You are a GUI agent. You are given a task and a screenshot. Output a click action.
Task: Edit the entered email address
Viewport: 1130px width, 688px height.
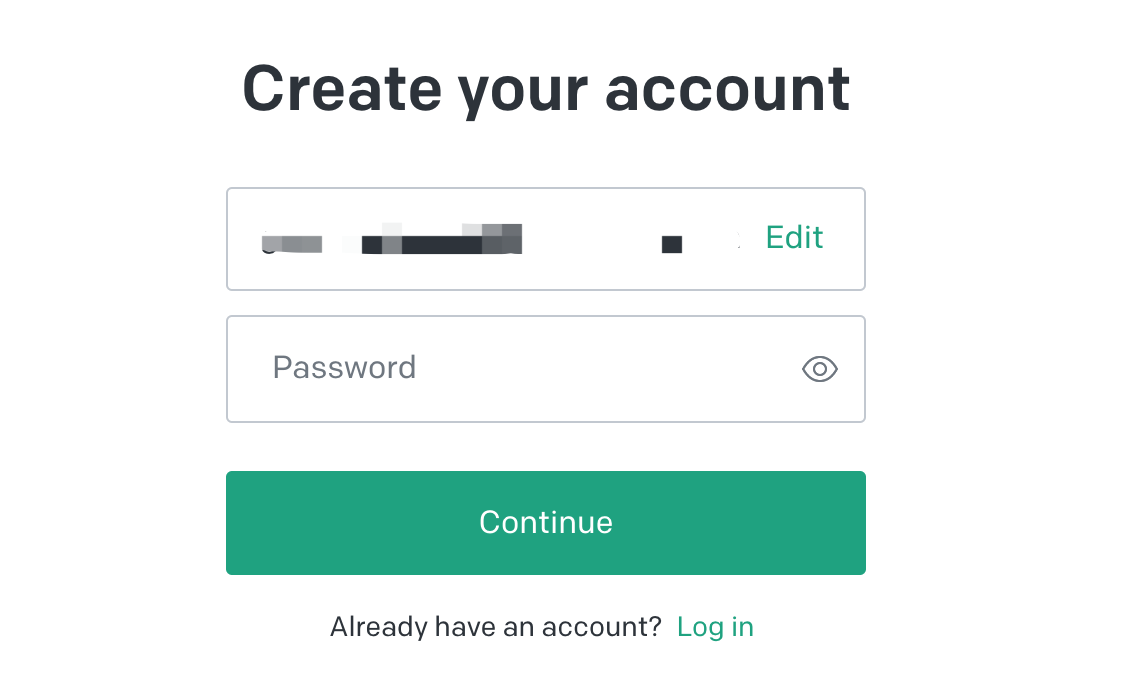coord(794,238)
